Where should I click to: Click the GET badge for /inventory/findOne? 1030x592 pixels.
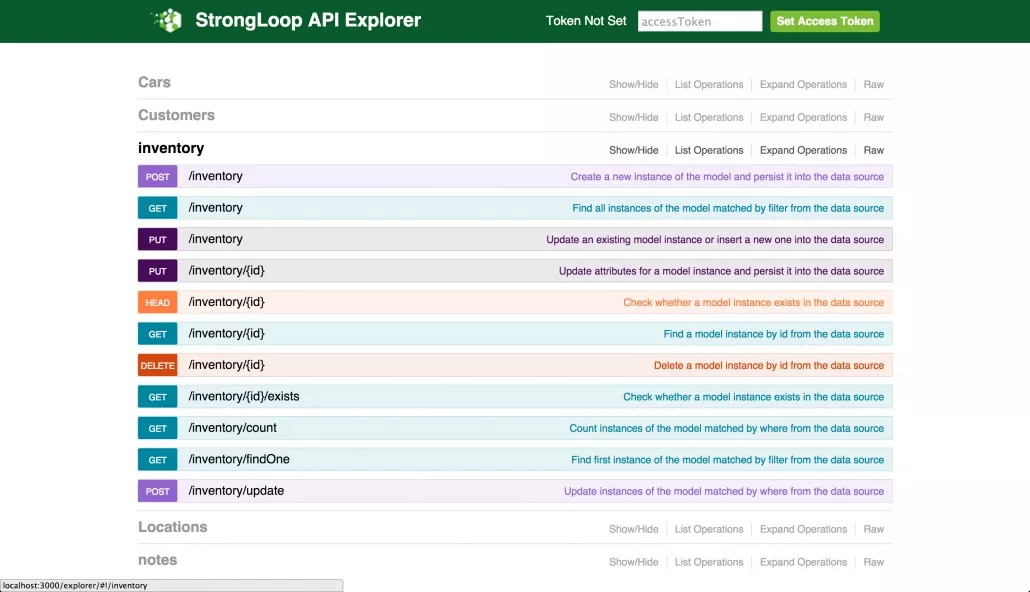157,460
